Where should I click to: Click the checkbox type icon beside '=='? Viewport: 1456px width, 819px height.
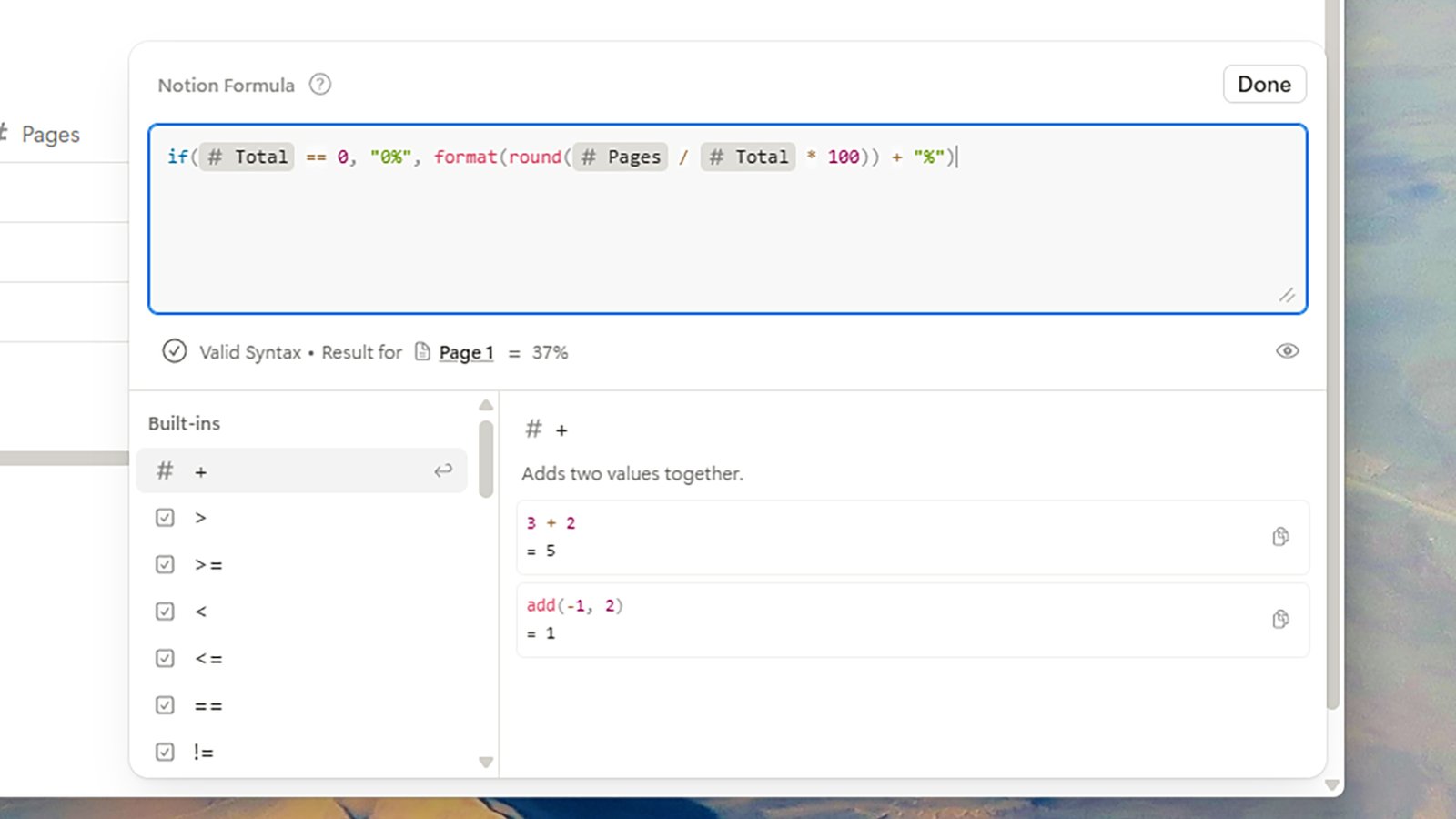pyautogui.click(x=165, y=705)
